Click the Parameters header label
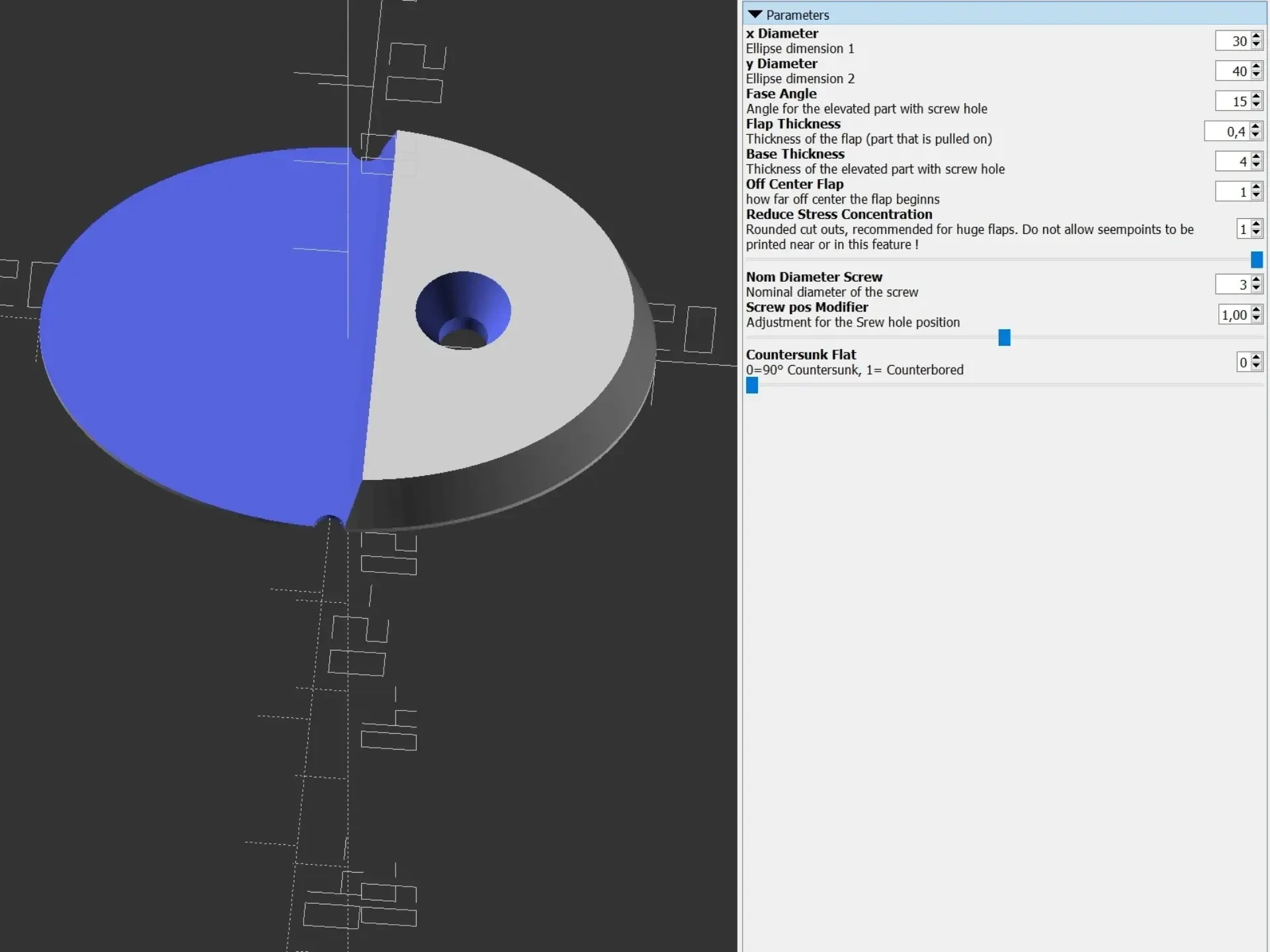 [x=797, y=15]
